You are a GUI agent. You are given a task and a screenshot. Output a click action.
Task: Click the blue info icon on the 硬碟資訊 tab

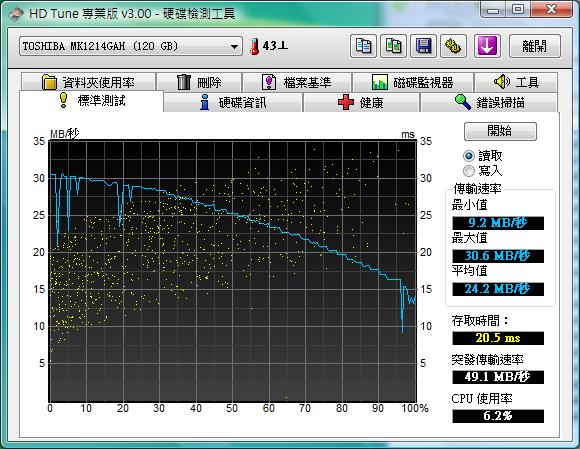point(205,102)
